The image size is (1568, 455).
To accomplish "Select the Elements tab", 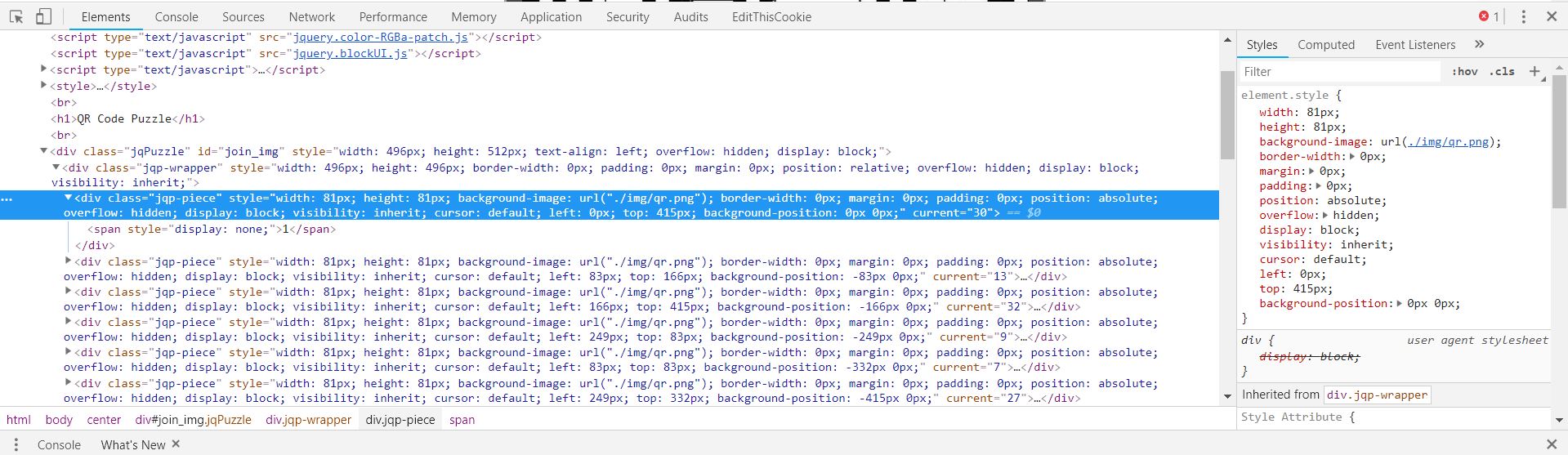I will point(105,16).
